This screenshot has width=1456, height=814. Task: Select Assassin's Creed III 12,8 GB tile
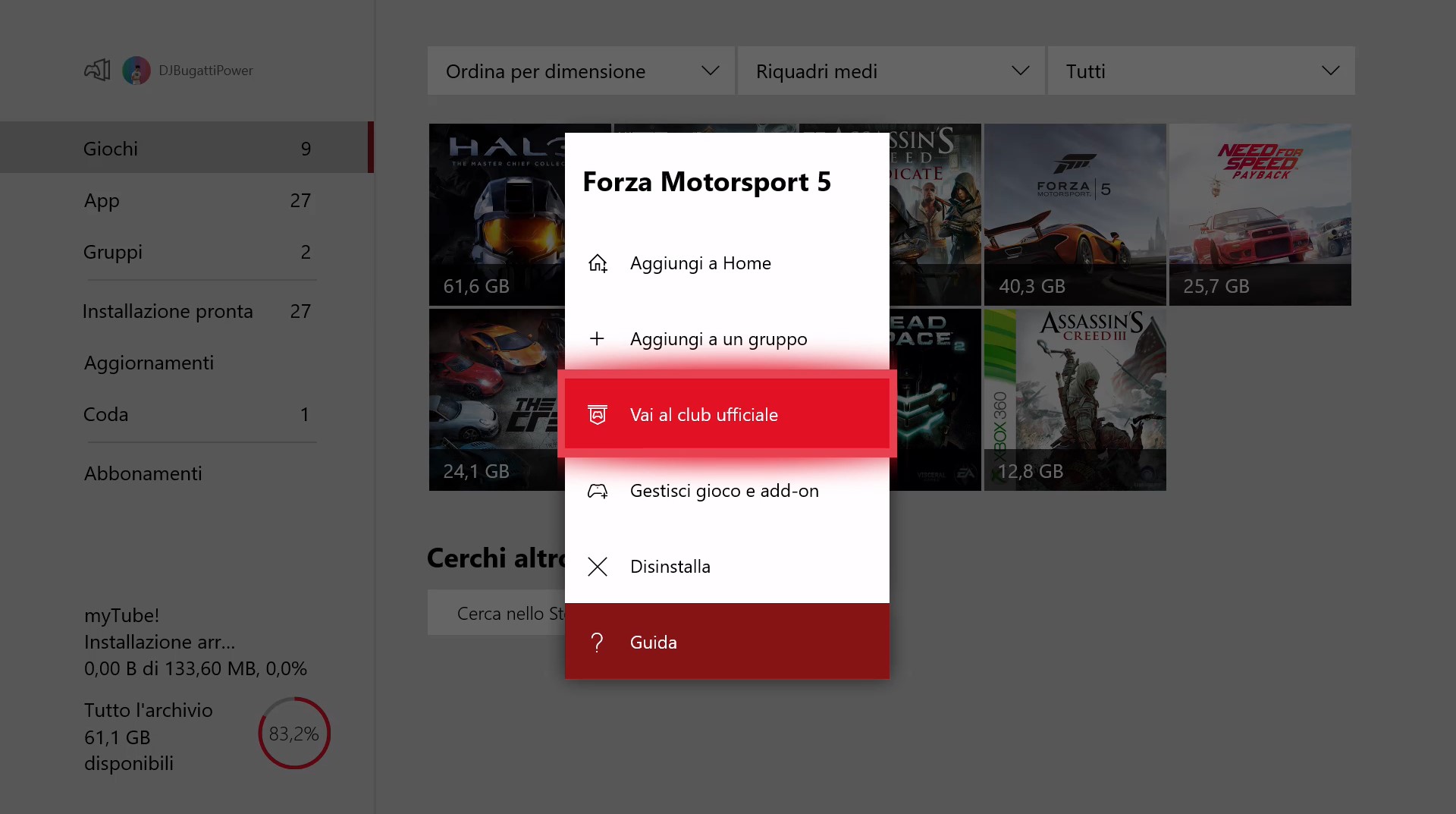1075,400
